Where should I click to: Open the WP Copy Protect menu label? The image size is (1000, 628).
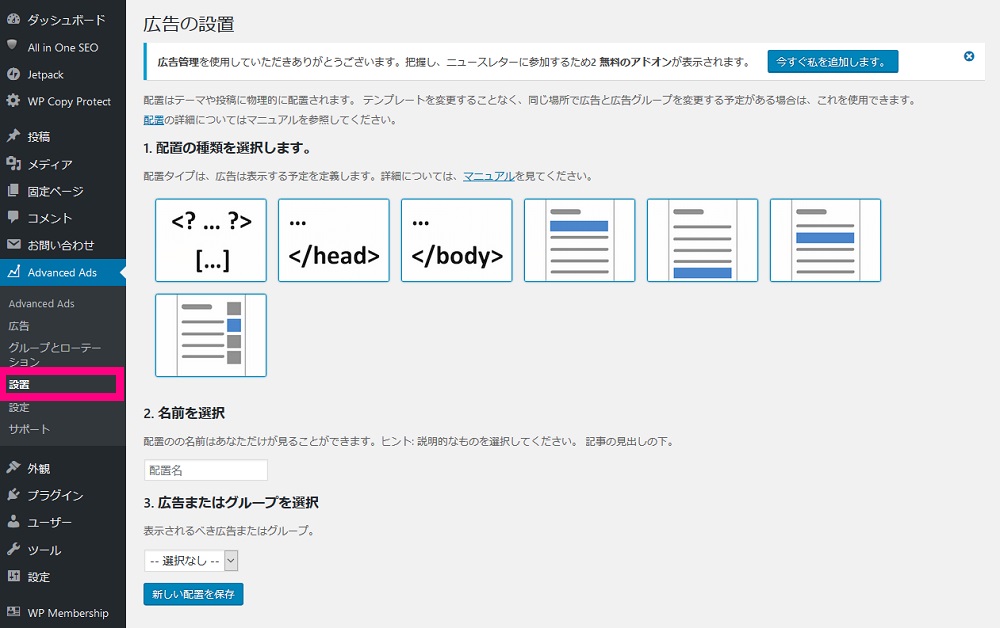tap(69, 101)
